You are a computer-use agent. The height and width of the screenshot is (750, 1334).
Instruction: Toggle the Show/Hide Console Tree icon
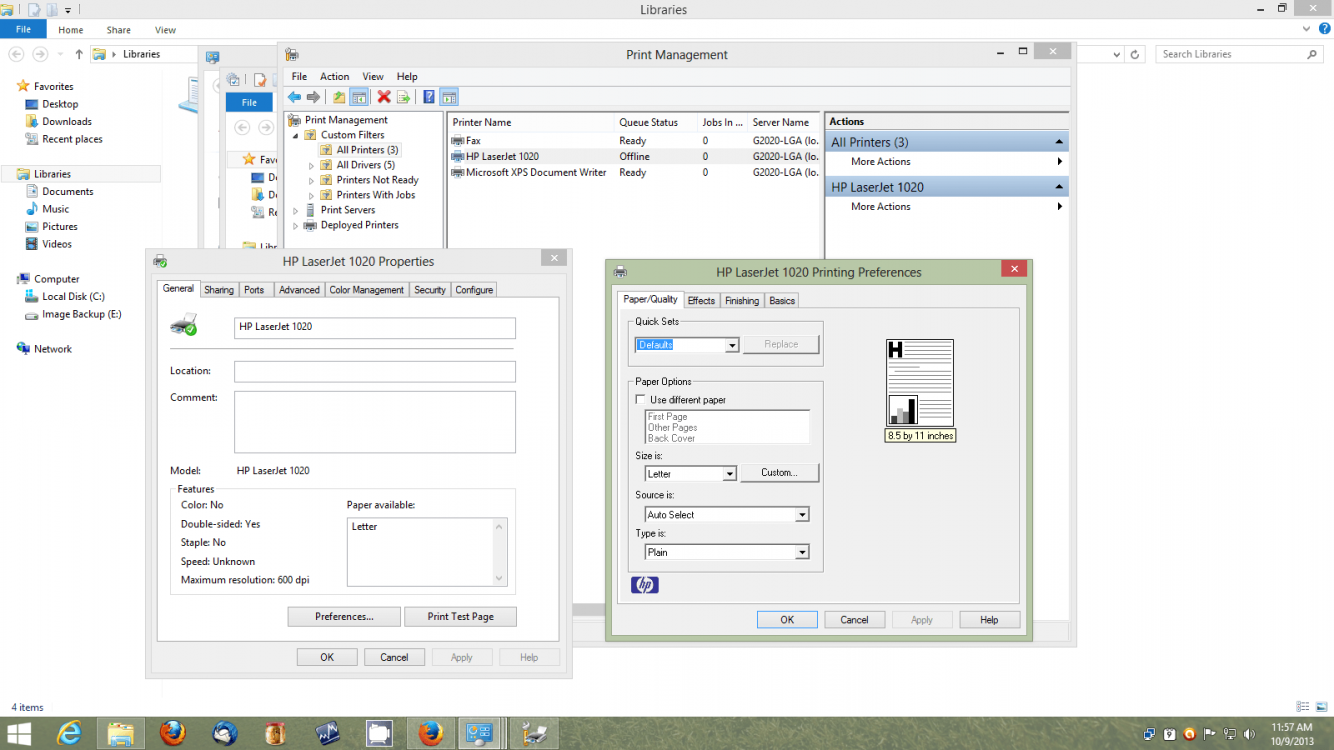click(x=358, y=97)
